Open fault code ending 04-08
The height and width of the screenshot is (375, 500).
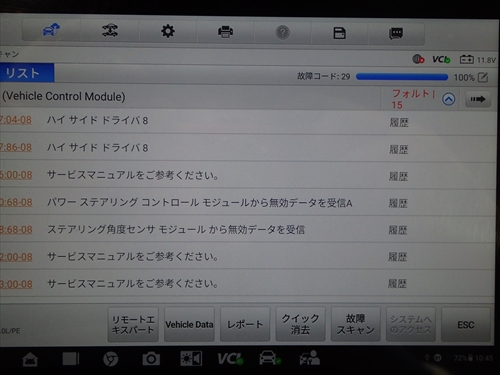[x=16, y=120]
